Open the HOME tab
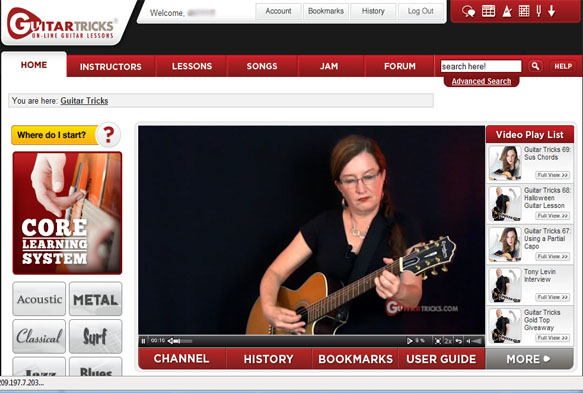Viewport: 583px width, 393px height. point(34,65)
